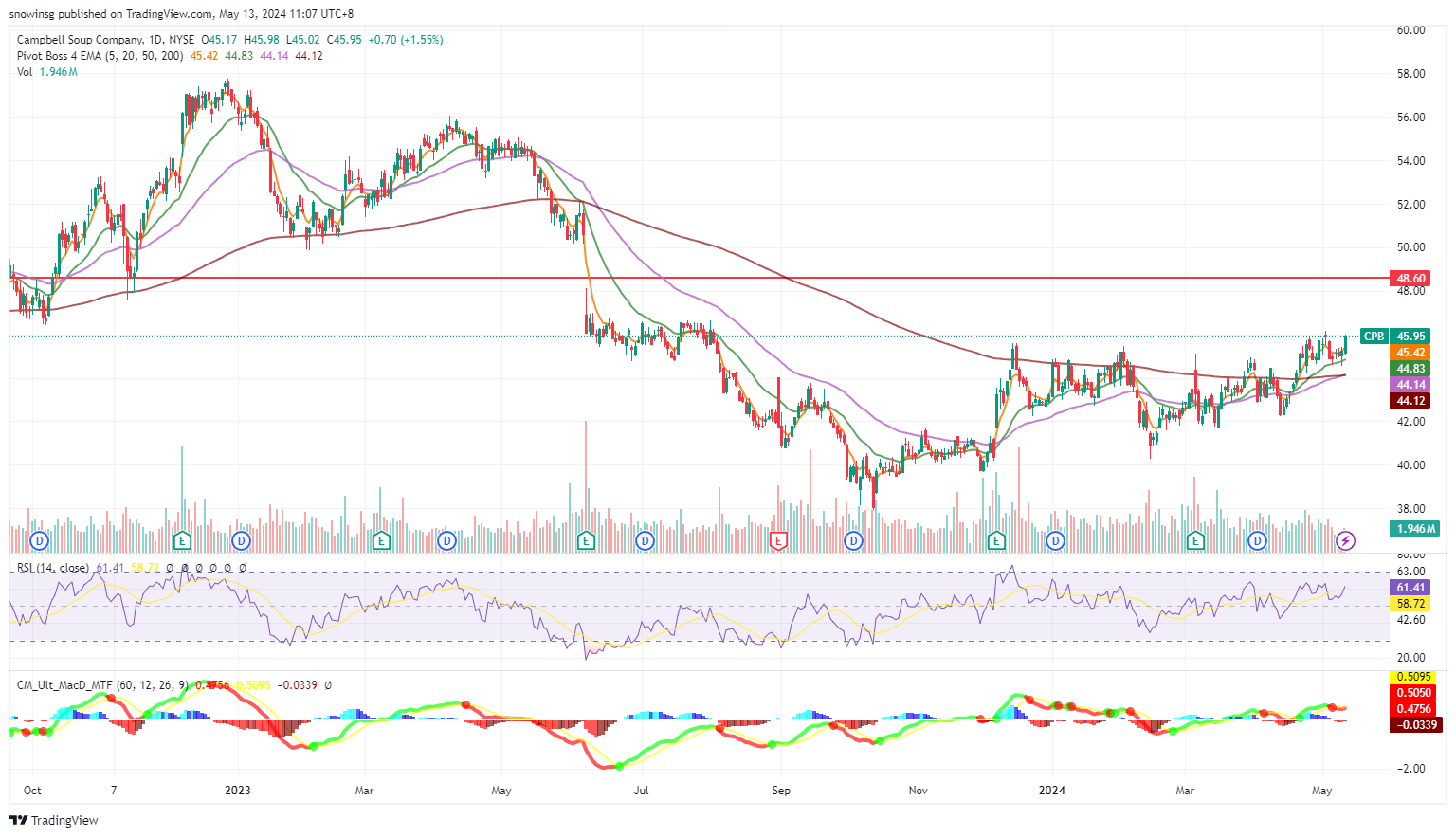The width and height of the screenshot is (1456, 837).
Task: Click the 38.00 price axis label
Action: coord(1410,508)
